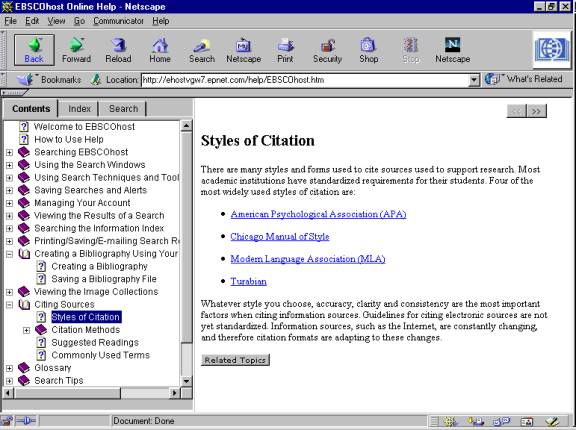Click the horizontal scrollbar thumb in contents pane

coord(67,393)
